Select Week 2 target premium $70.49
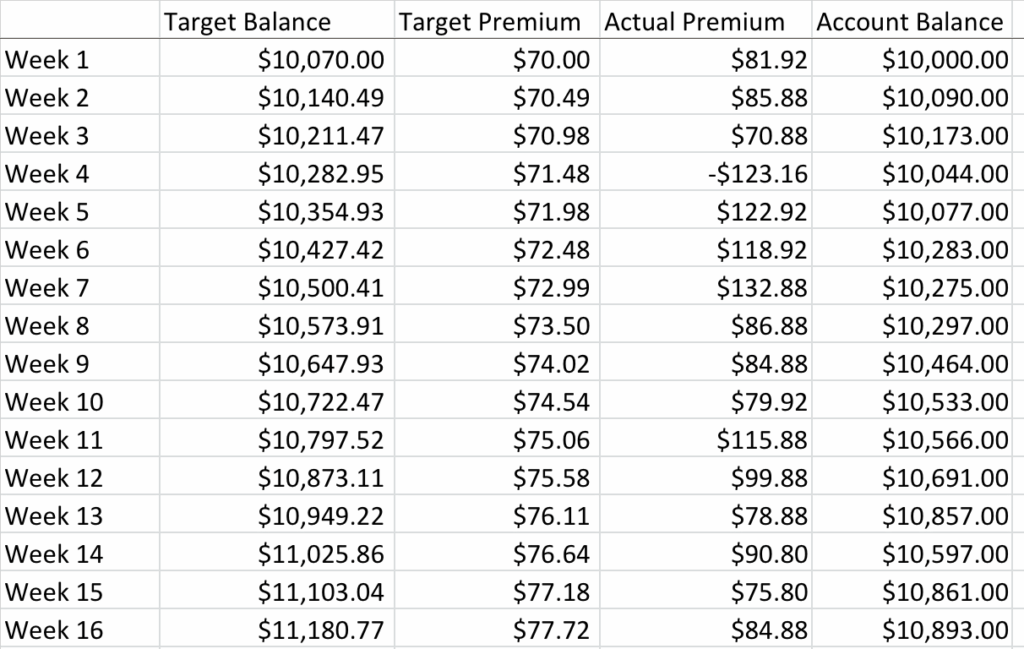Screen dimensions: 1024x649 pyautogui.click(x=551, y=98)
